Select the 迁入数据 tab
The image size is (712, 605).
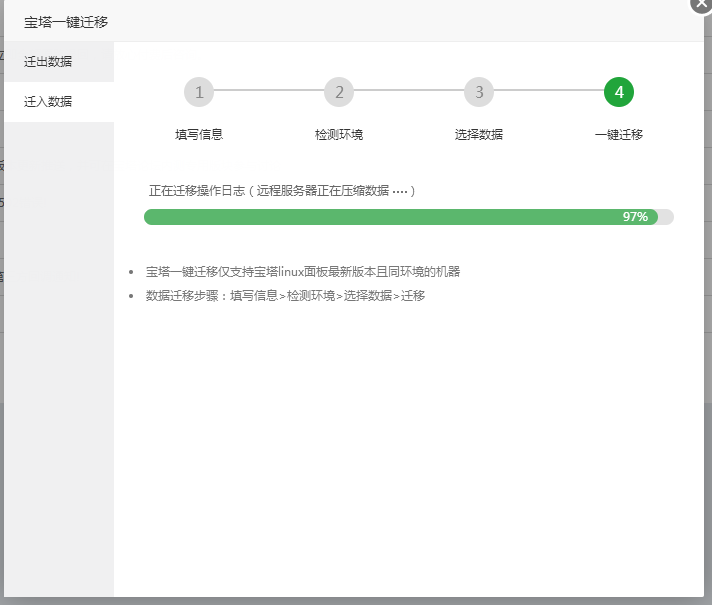click(x=59, y=102)
